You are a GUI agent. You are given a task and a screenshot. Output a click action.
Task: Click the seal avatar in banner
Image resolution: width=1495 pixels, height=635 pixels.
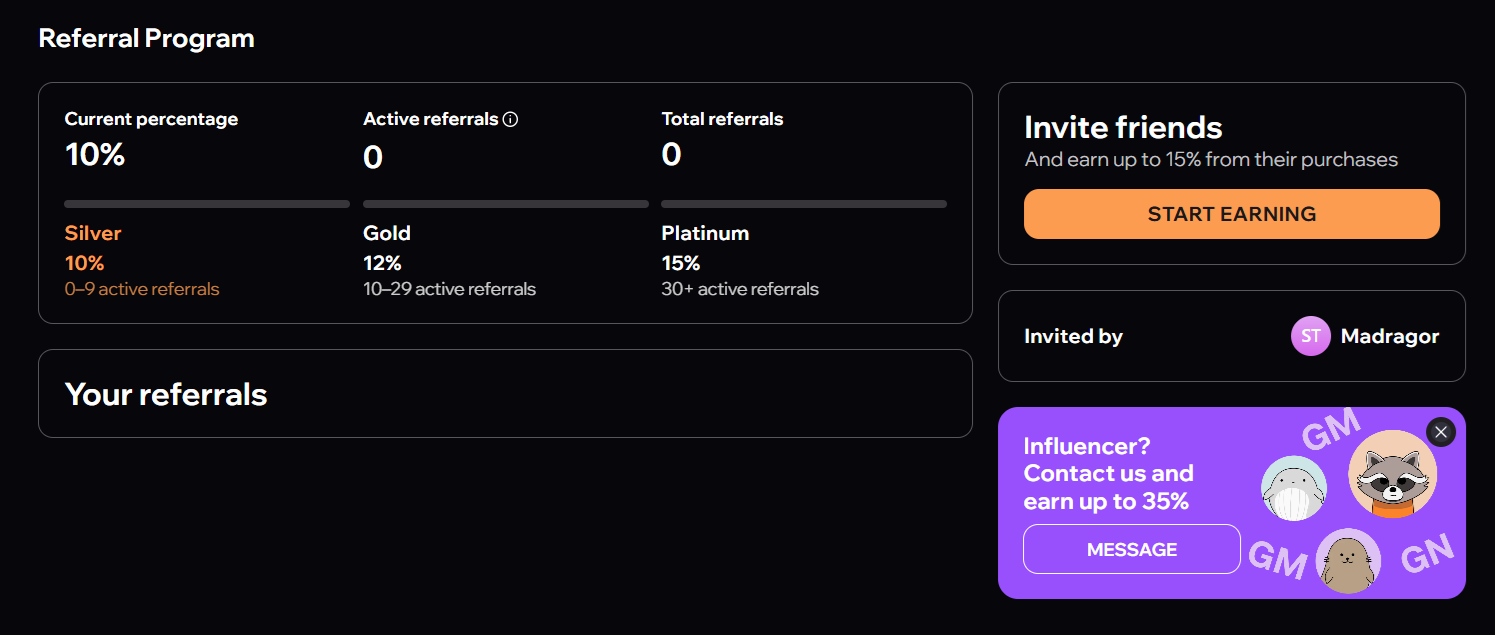pos(1294,488)
